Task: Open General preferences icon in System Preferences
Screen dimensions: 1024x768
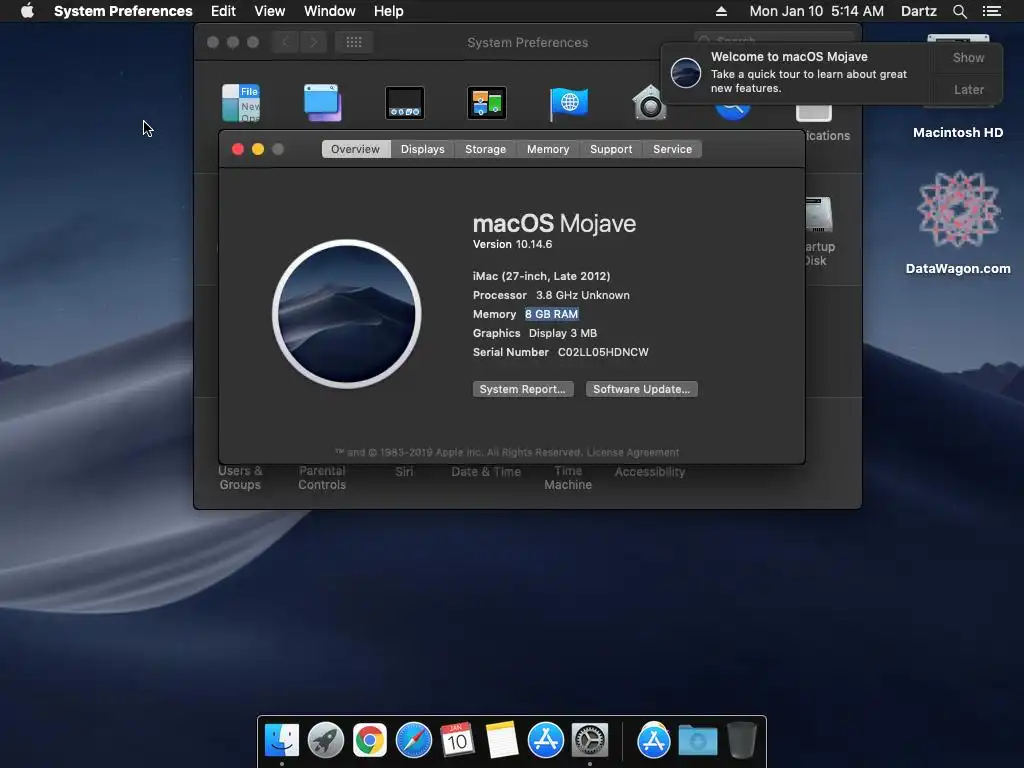Action: 241,103
